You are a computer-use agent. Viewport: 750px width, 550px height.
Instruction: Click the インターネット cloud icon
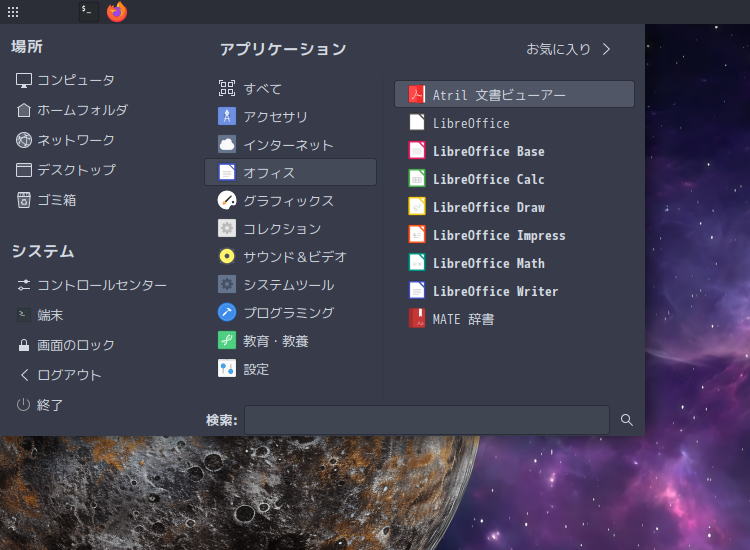(227, 144)
